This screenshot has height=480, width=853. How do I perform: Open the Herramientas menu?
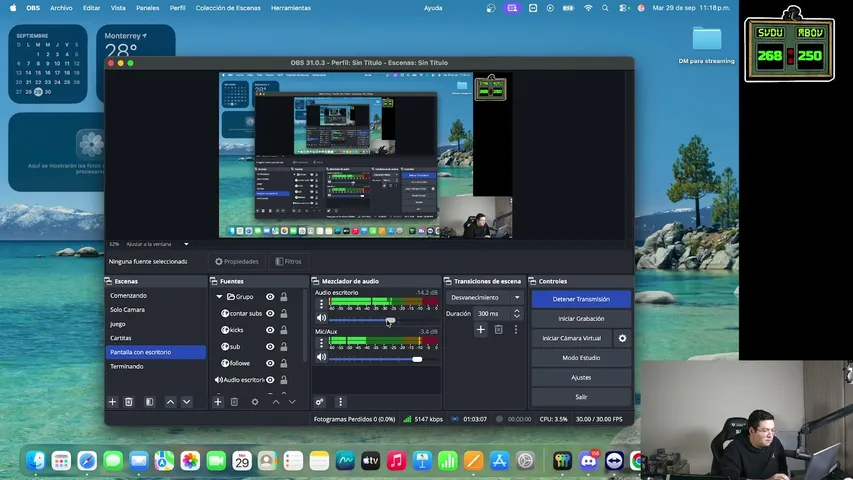(291, 8)
